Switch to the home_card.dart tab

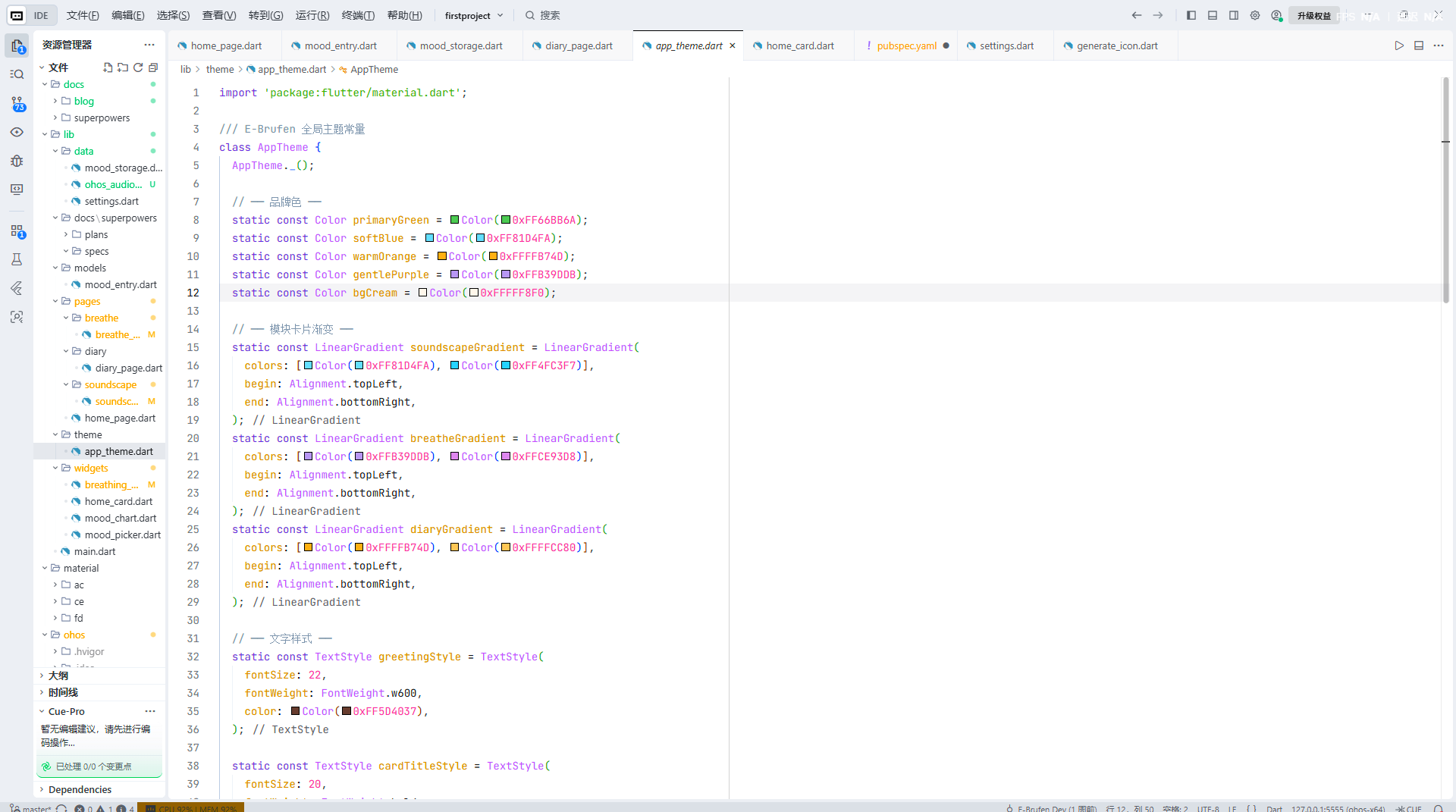(799, 45)
